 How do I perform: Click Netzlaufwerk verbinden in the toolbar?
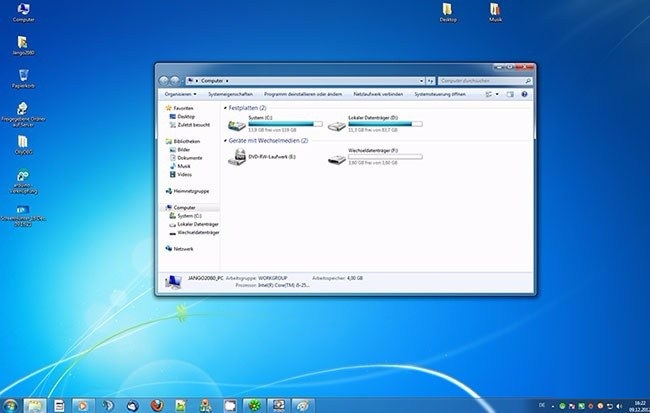point(378,94)
